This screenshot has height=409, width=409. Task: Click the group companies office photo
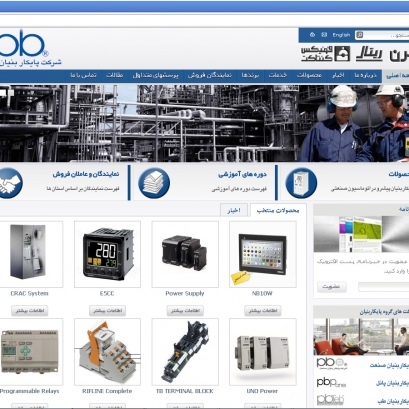361,337
